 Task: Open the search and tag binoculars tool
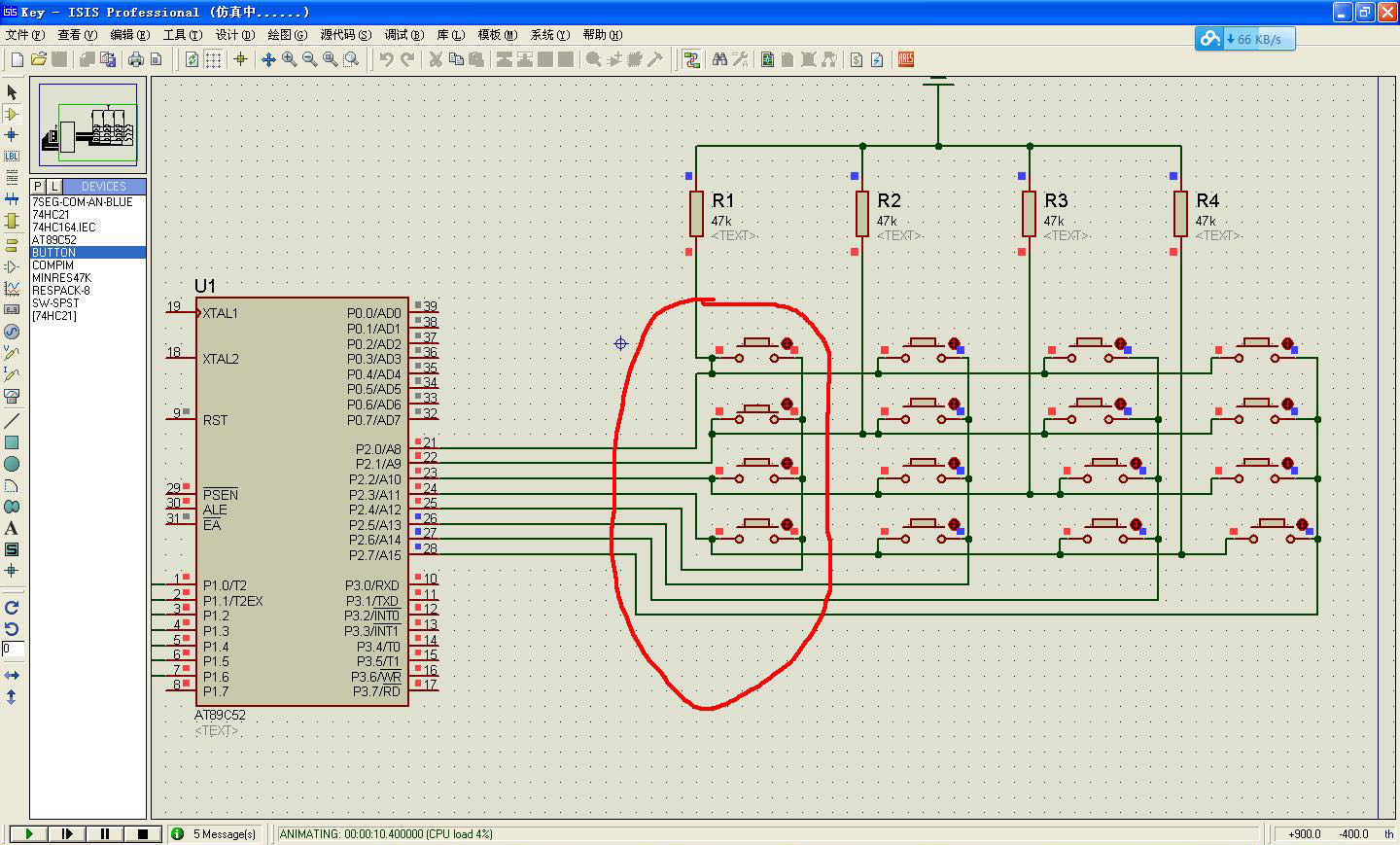coord(719,59)
